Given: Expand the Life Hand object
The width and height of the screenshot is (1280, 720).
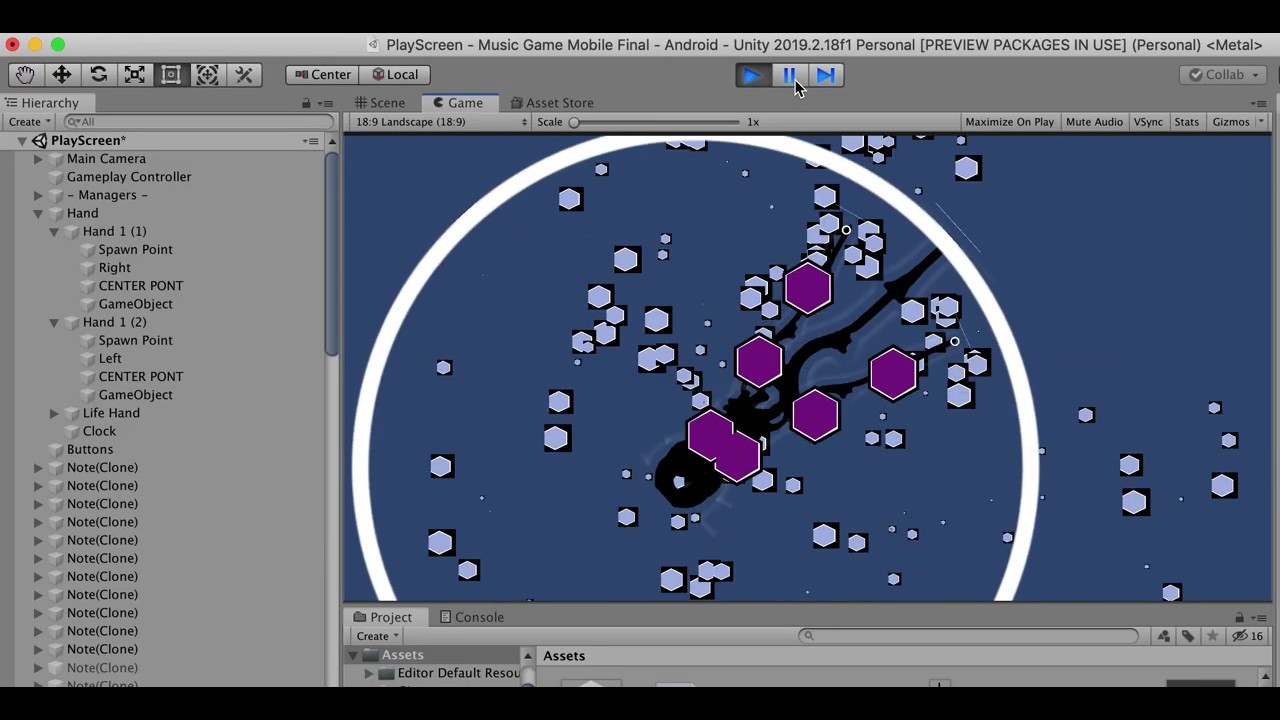Looking at the screenshot, I should 54,413.
